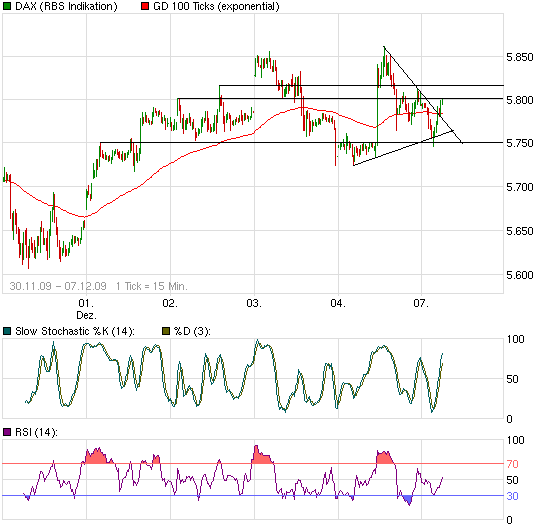Click the DAX (RBS Indikation) legend label
This screenshot has height=528, width=545.
tap(66, 6)
